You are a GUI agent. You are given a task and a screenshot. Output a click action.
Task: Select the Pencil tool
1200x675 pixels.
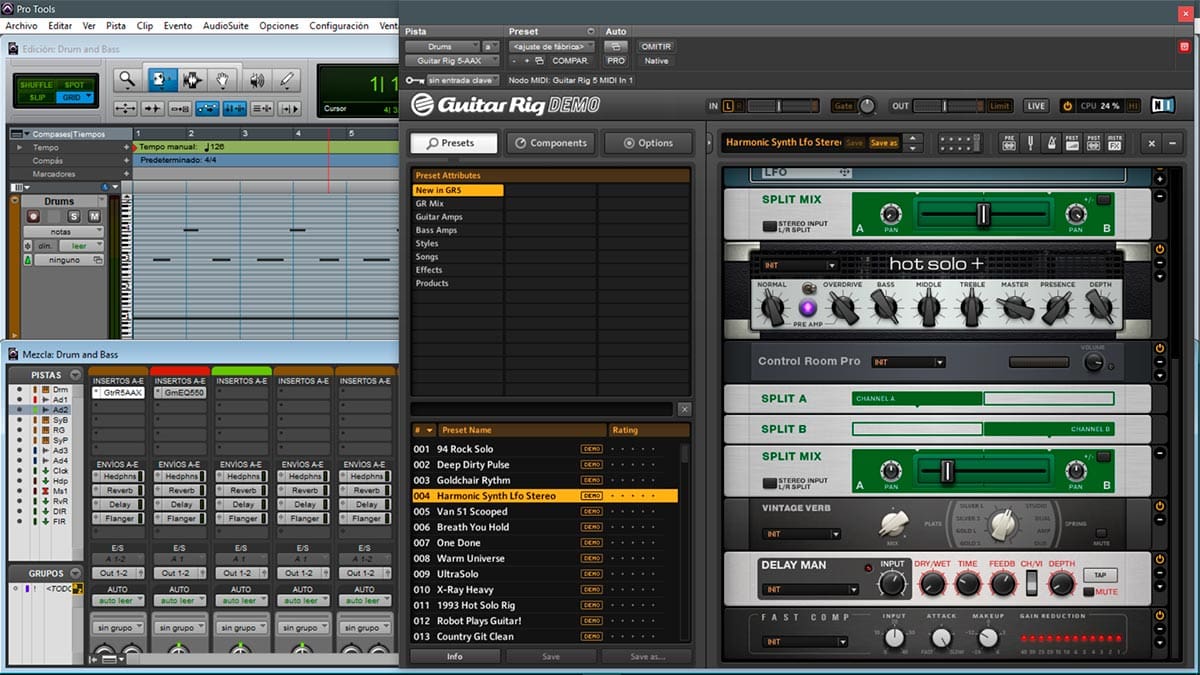point(288,80)
